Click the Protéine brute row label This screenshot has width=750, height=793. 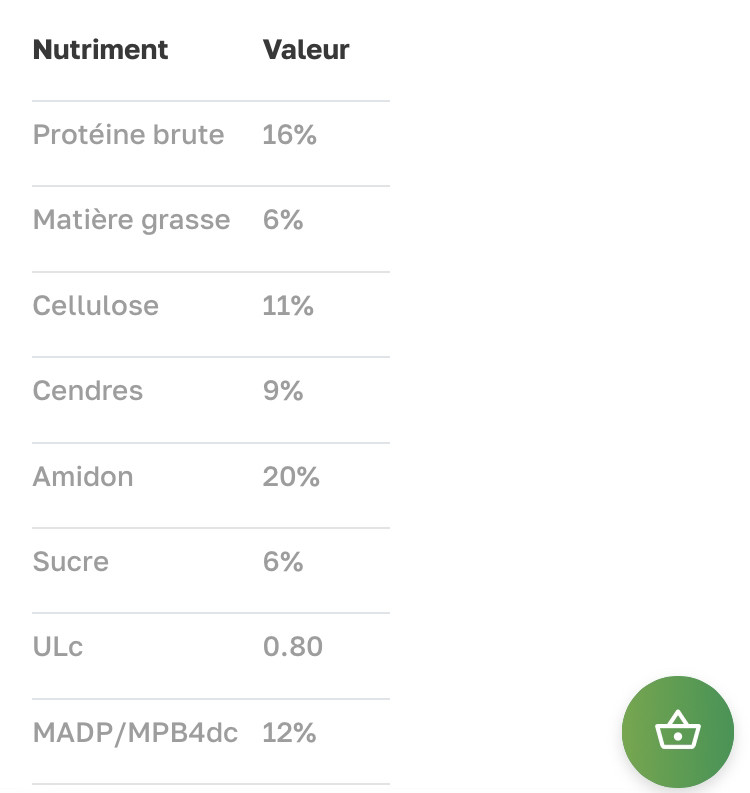[x=128, y=135]
